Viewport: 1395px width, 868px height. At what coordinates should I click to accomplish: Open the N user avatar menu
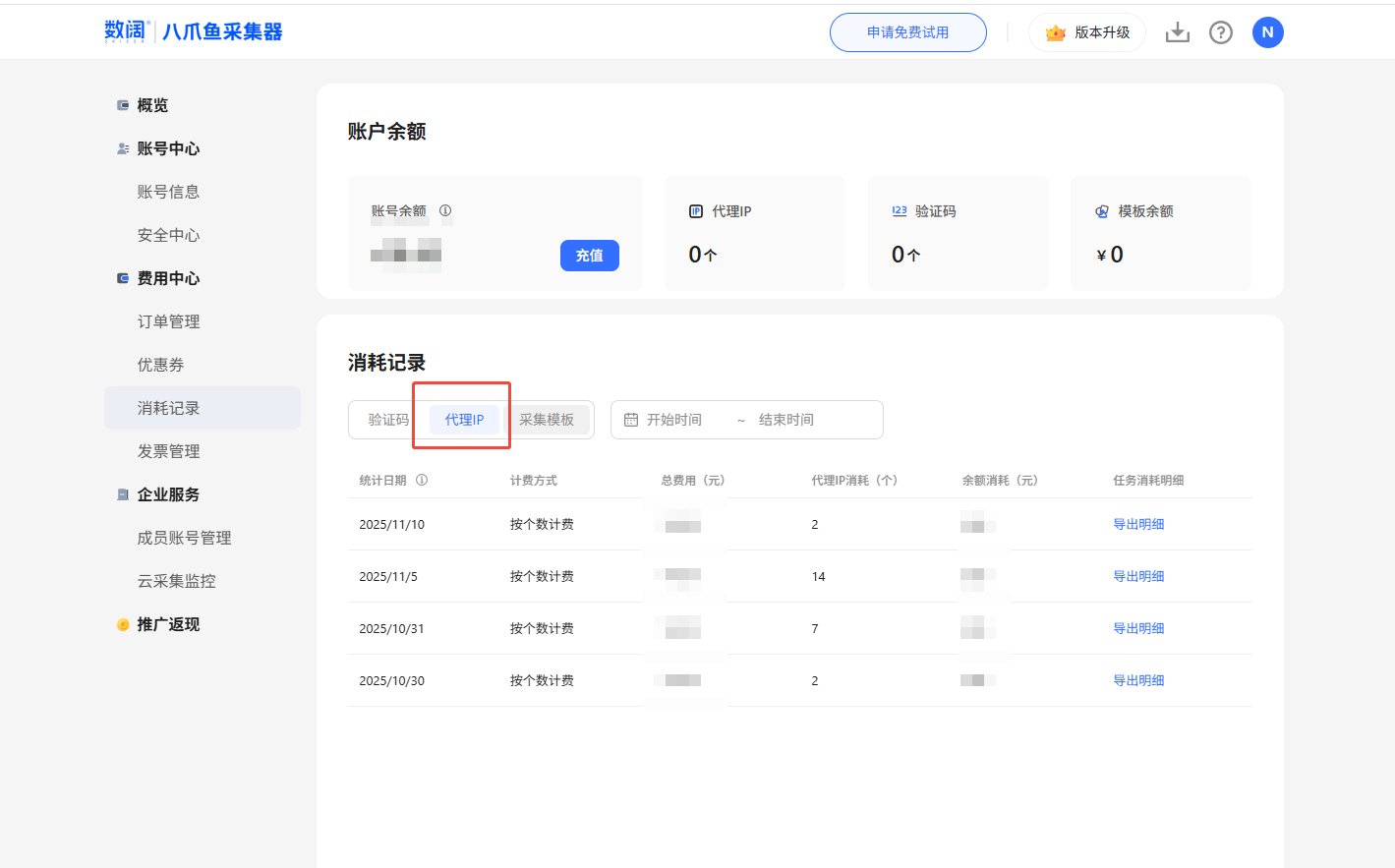pos(1267,32)
